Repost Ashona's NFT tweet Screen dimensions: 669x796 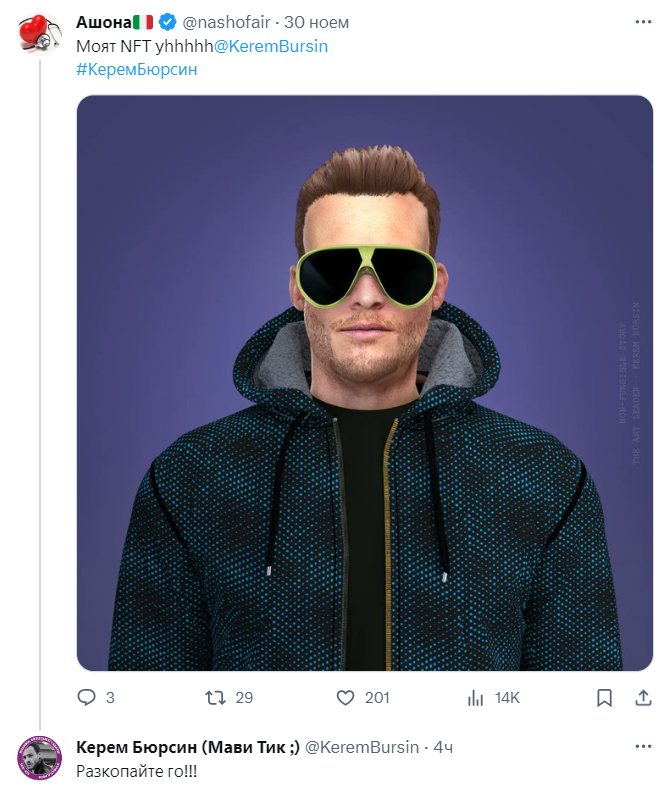(215, 697)
